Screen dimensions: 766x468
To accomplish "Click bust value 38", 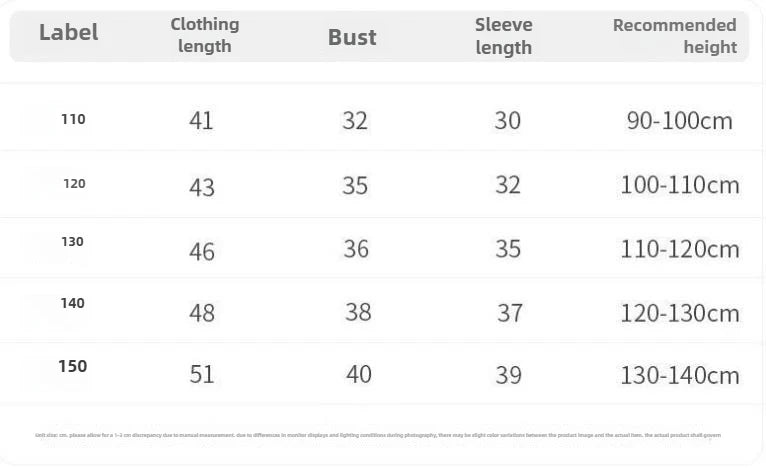I will point(358,312).
